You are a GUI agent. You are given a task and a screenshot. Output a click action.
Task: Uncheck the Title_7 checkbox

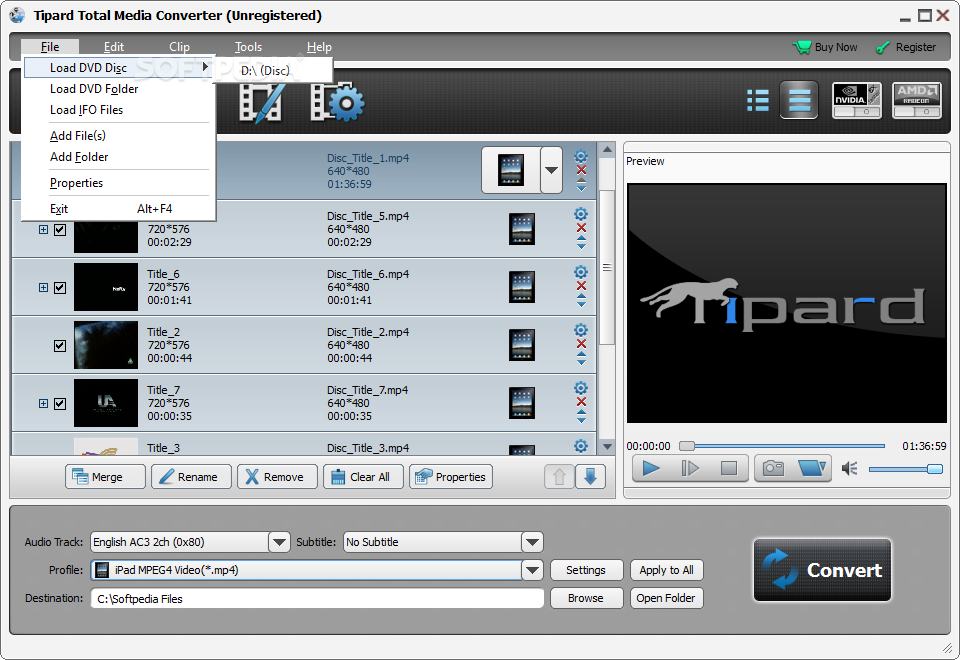(60, 403)
